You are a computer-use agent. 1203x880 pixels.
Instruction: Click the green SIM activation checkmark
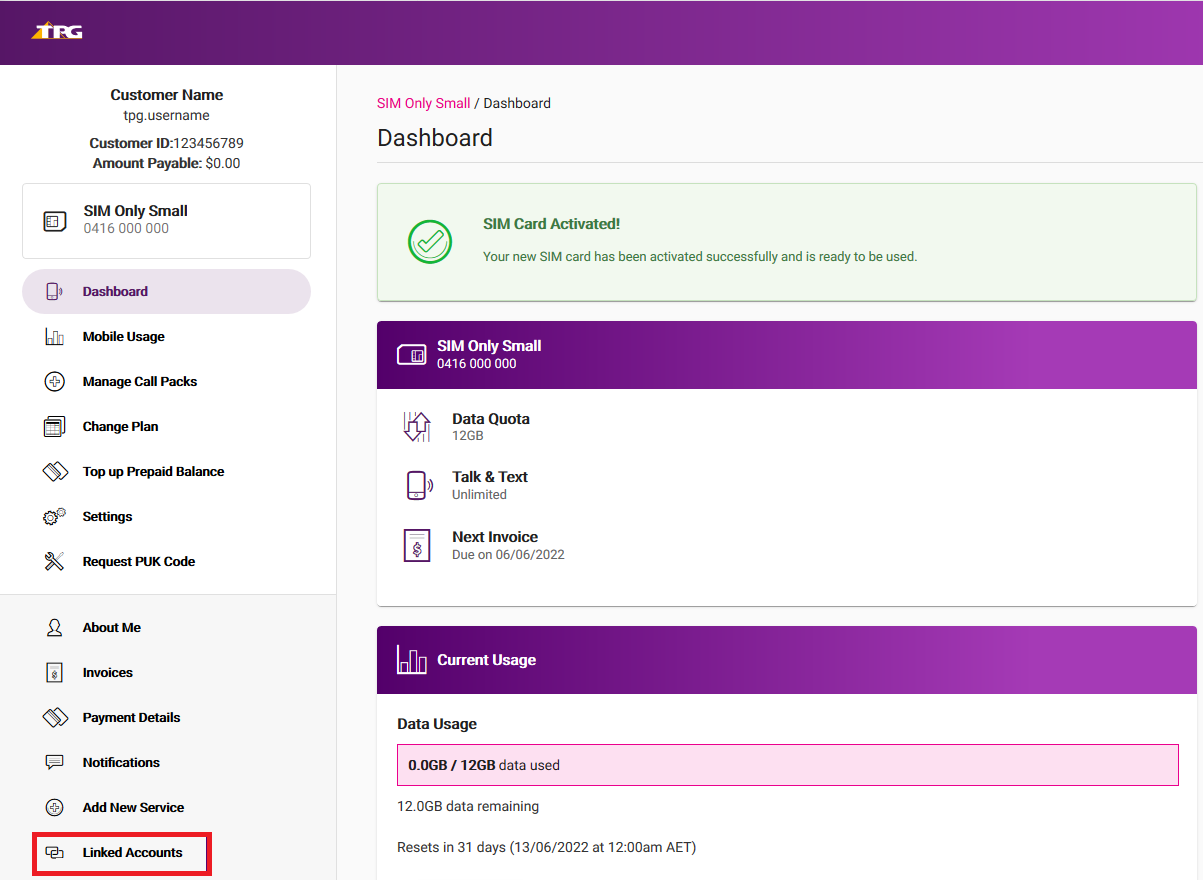pos(429,242)
